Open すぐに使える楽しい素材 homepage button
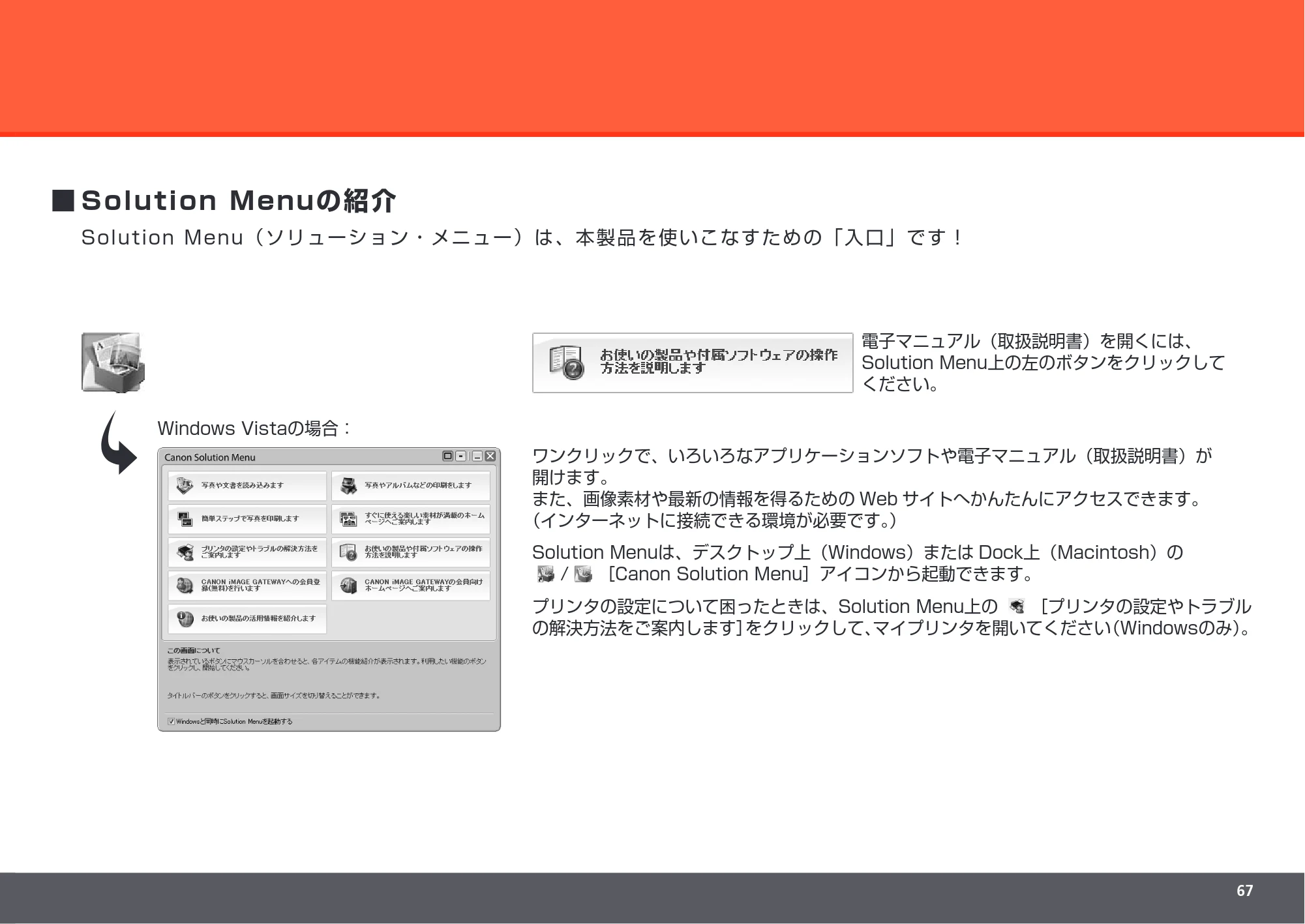The width and height of the screenshot is (1305, 924). (x=411, y=519)
